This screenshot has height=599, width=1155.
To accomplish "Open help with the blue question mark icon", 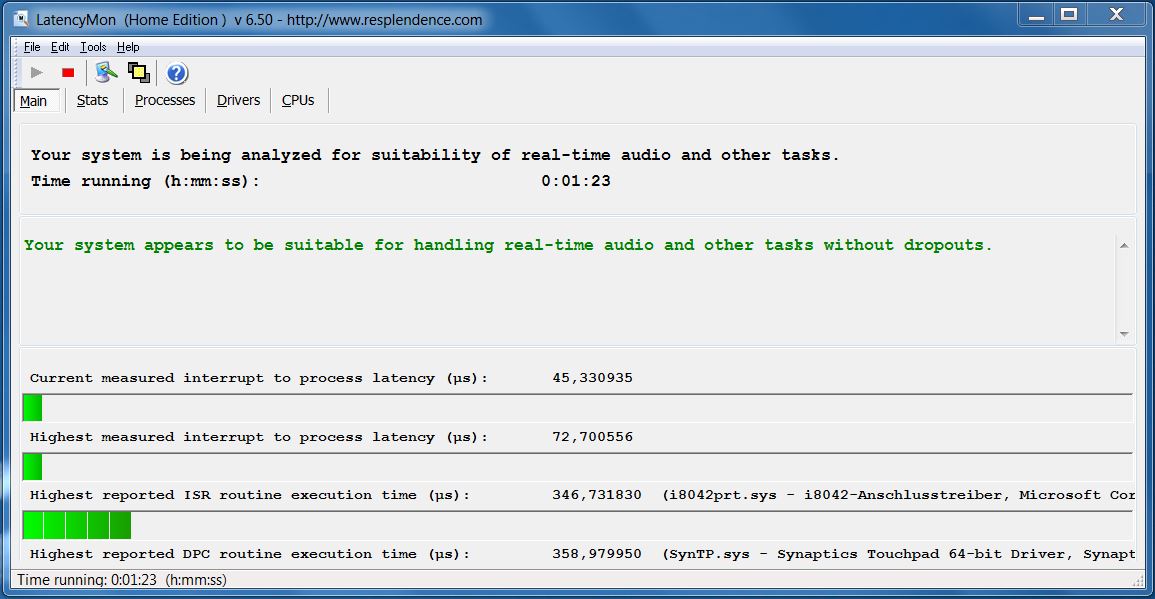I will click(x=177, y=73).
